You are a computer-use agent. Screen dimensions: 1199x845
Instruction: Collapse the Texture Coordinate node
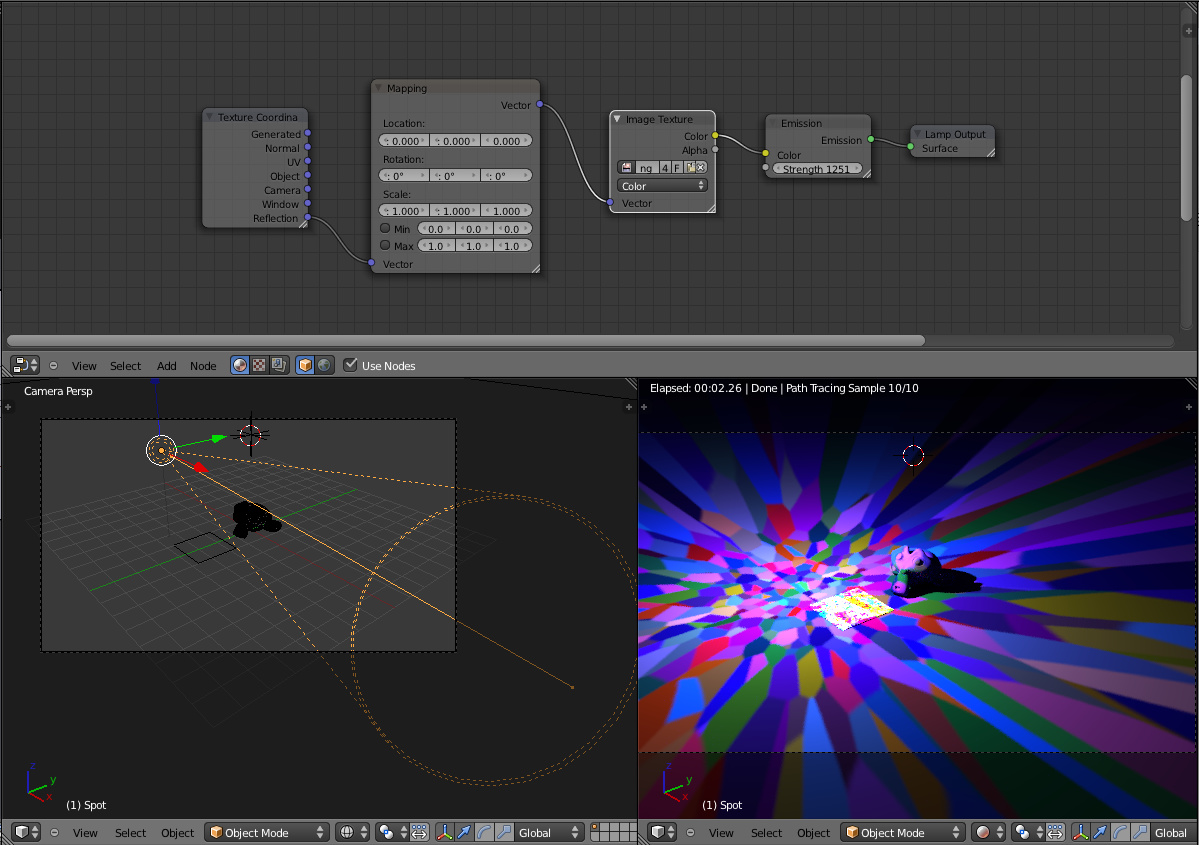point(209,117)
